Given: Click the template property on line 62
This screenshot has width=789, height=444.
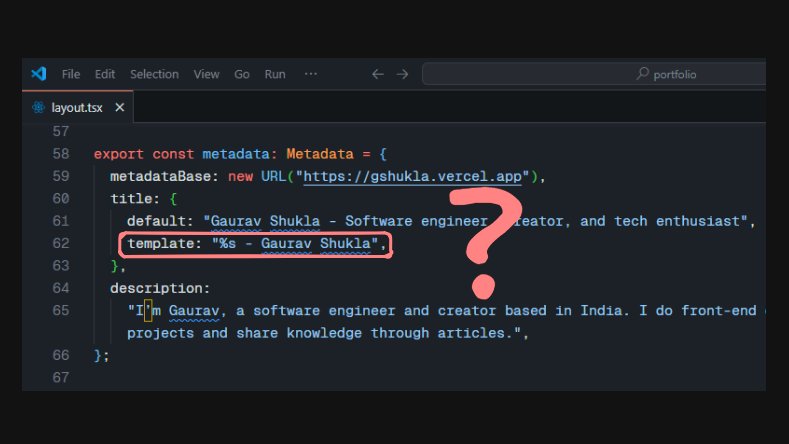Looking at the screenshot, I should pos(161,244).
